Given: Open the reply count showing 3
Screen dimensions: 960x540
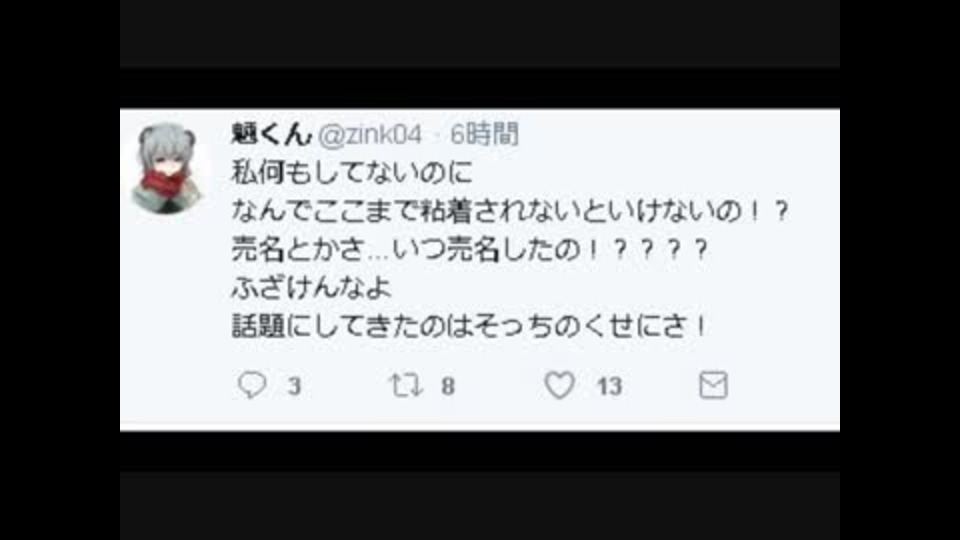Looking at the screenshot, I should (x=294, y=386).
